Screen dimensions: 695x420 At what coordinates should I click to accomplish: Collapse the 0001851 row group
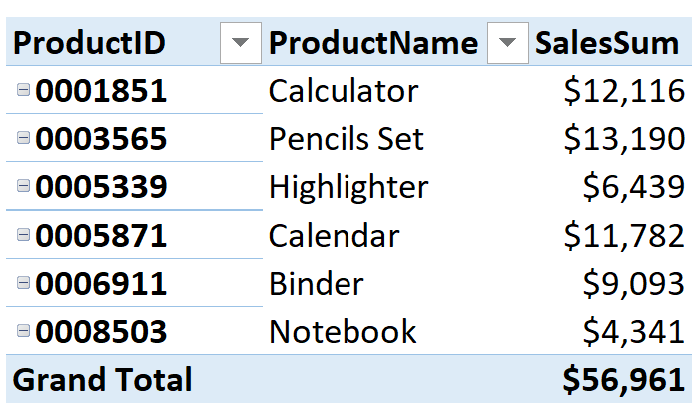tap(24, 91)
